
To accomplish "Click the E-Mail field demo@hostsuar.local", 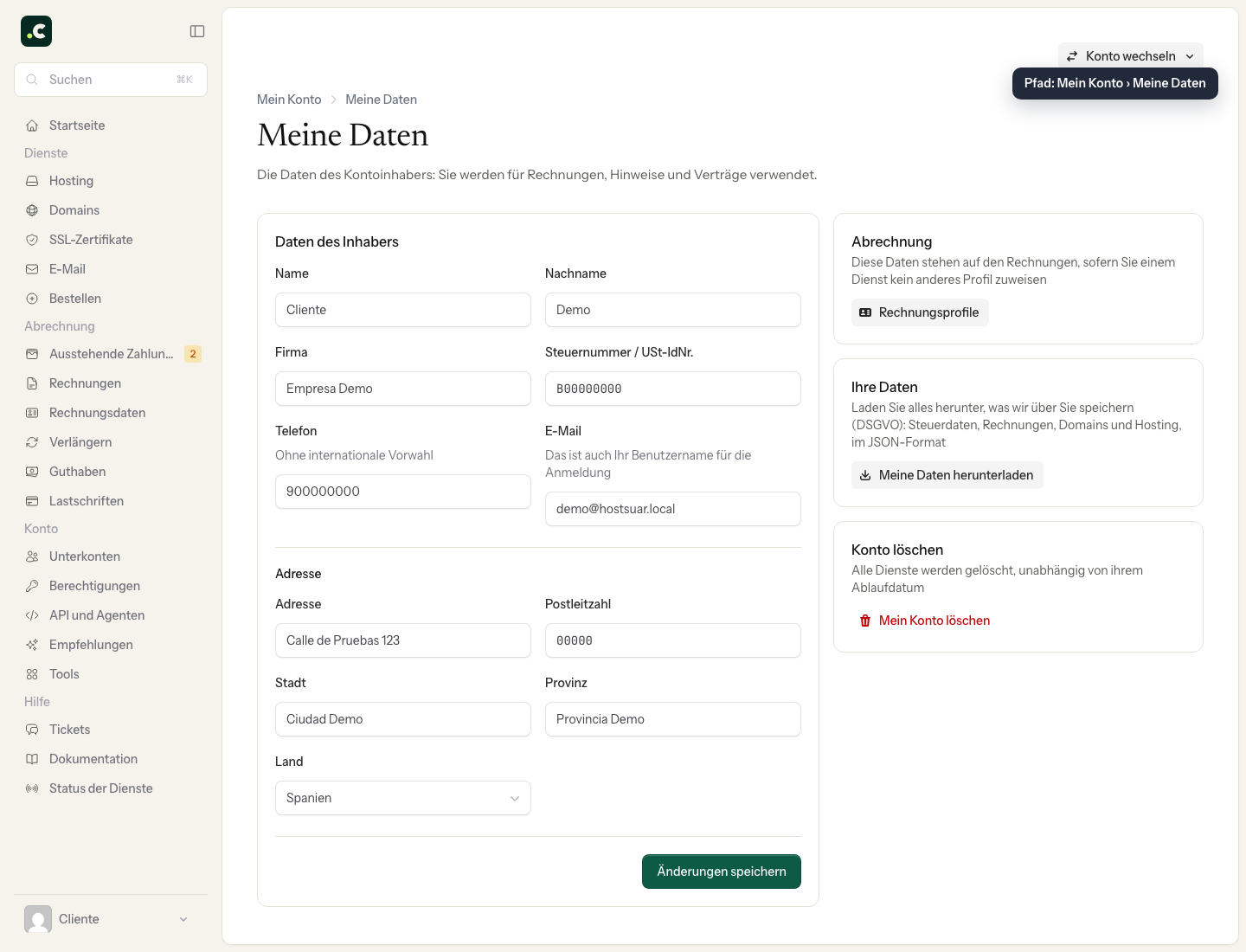I will pyautogui.click(x=673, y=509).
